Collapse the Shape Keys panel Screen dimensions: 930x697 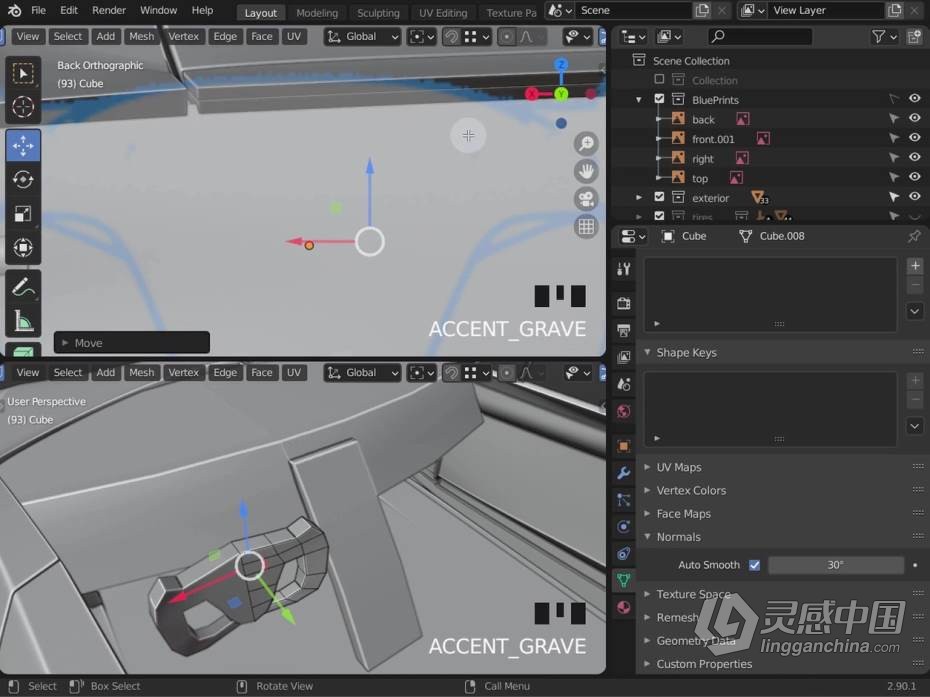[647, 352]
